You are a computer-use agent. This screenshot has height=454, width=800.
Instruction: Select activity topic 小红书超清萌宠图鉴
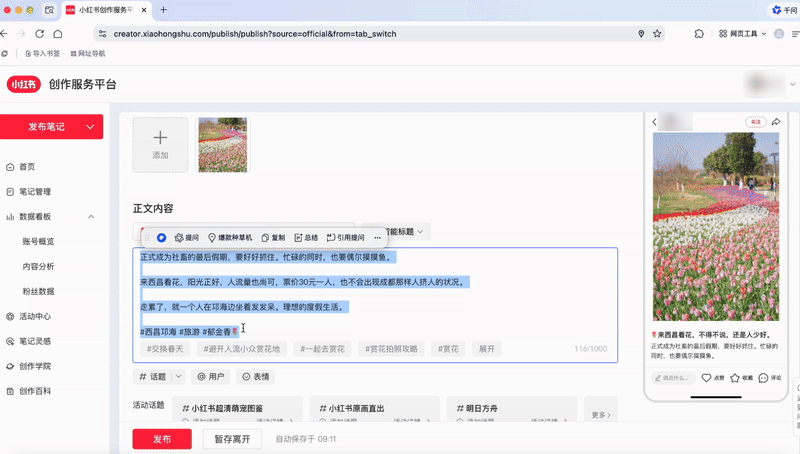pyautogui.click(x=238, y=409)
